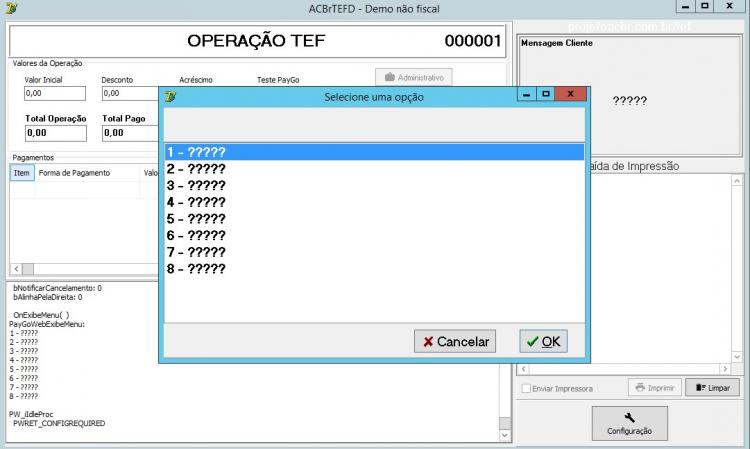The width and height of the screenshot is (750, 449).
Task: Click the 'PayGoWebExibeMenu:' log line
Action: [x=47, y=324]
